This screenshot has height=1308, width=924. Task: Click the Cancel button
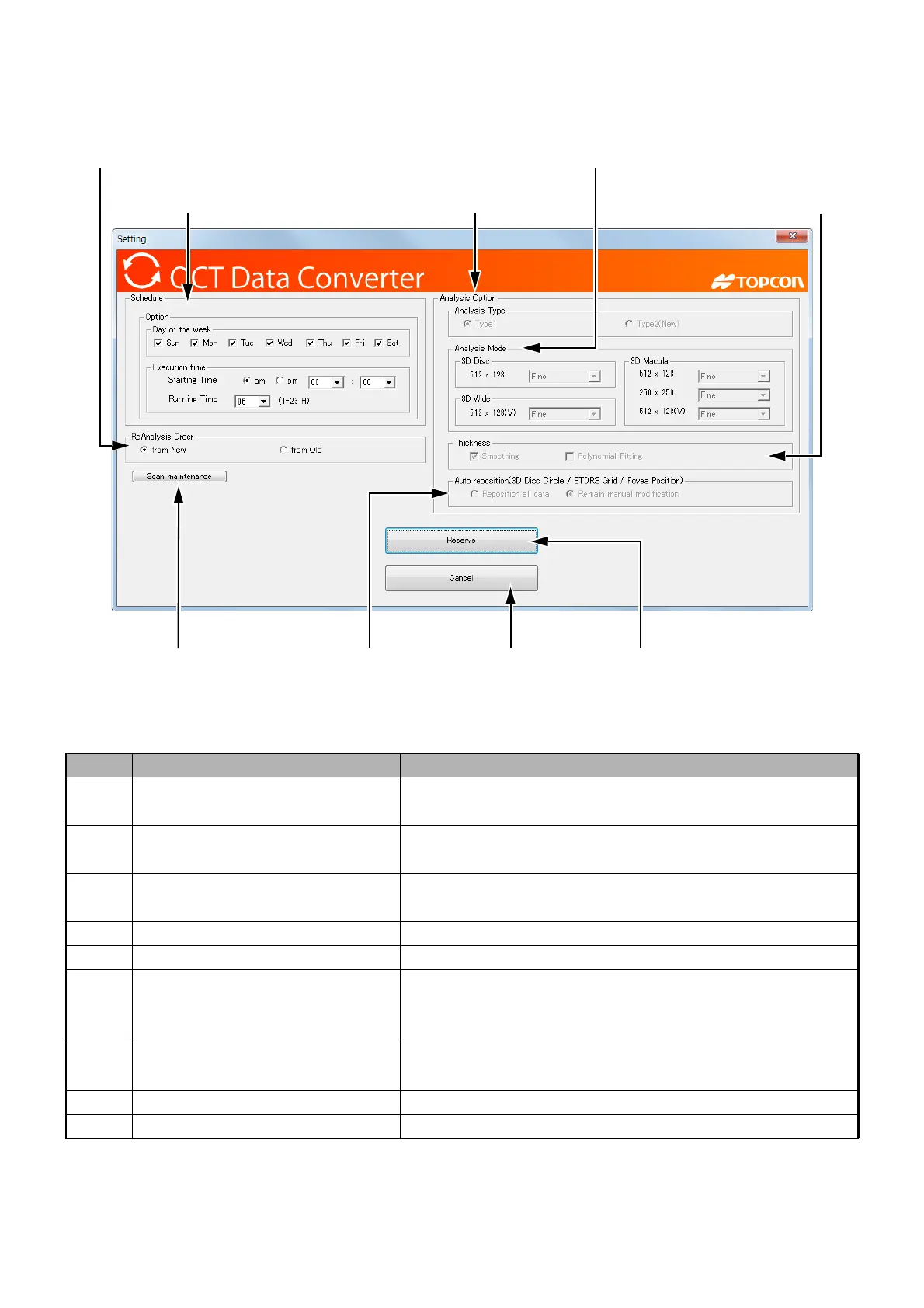pyautogui.click(x=461, y=578)
